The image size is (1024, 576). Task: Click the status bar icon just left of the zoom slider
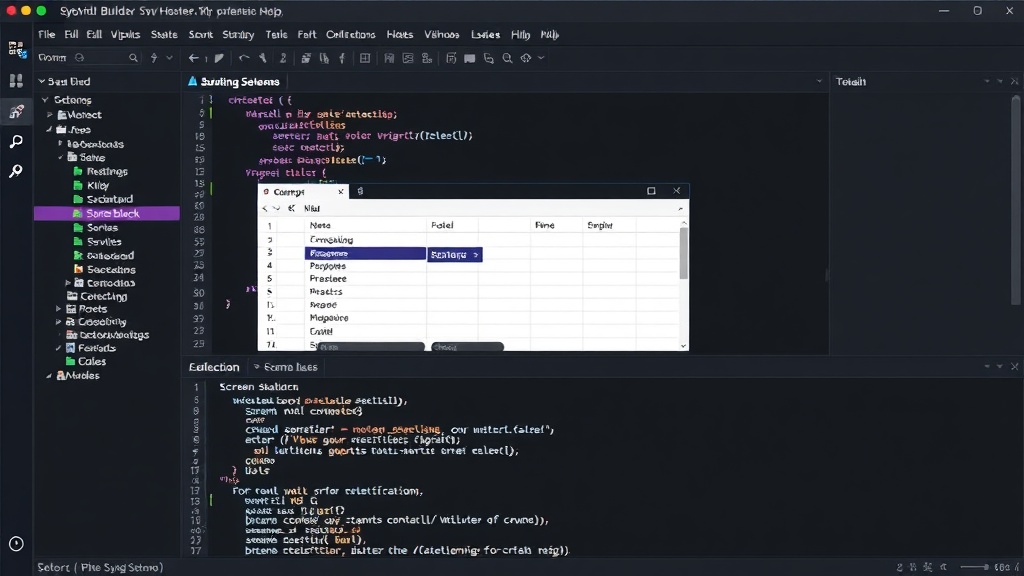(x=943, y=567)
